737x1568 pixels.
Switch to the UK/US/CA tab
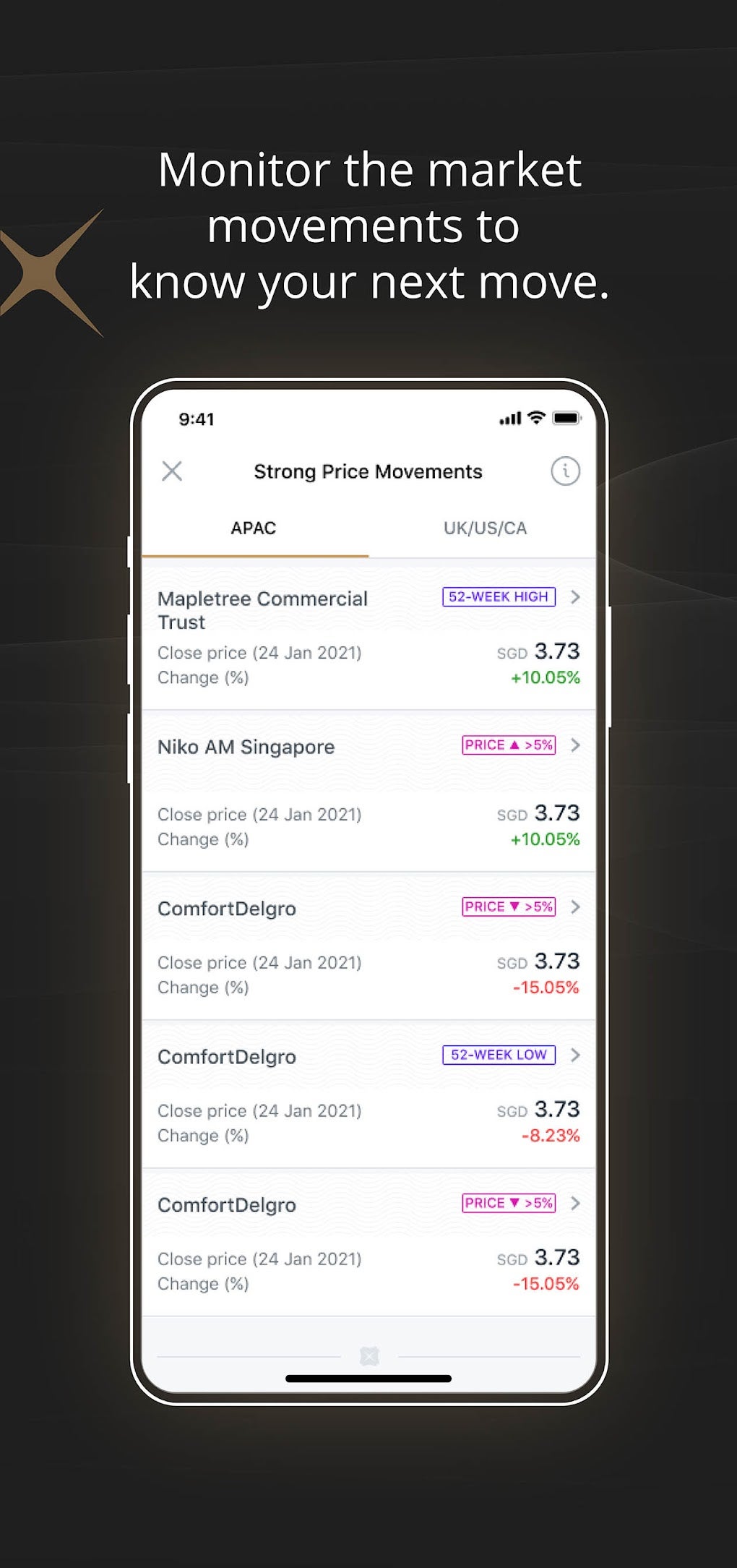point(485,528)
